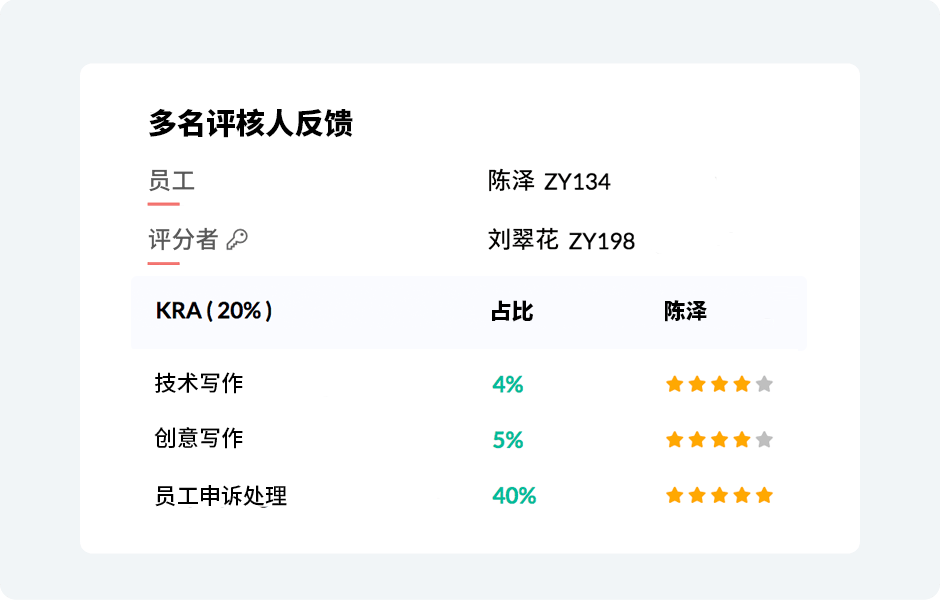940x600 pixels.
Task: Click the first star for 员工申诉处理
Action: click(675, 495)
